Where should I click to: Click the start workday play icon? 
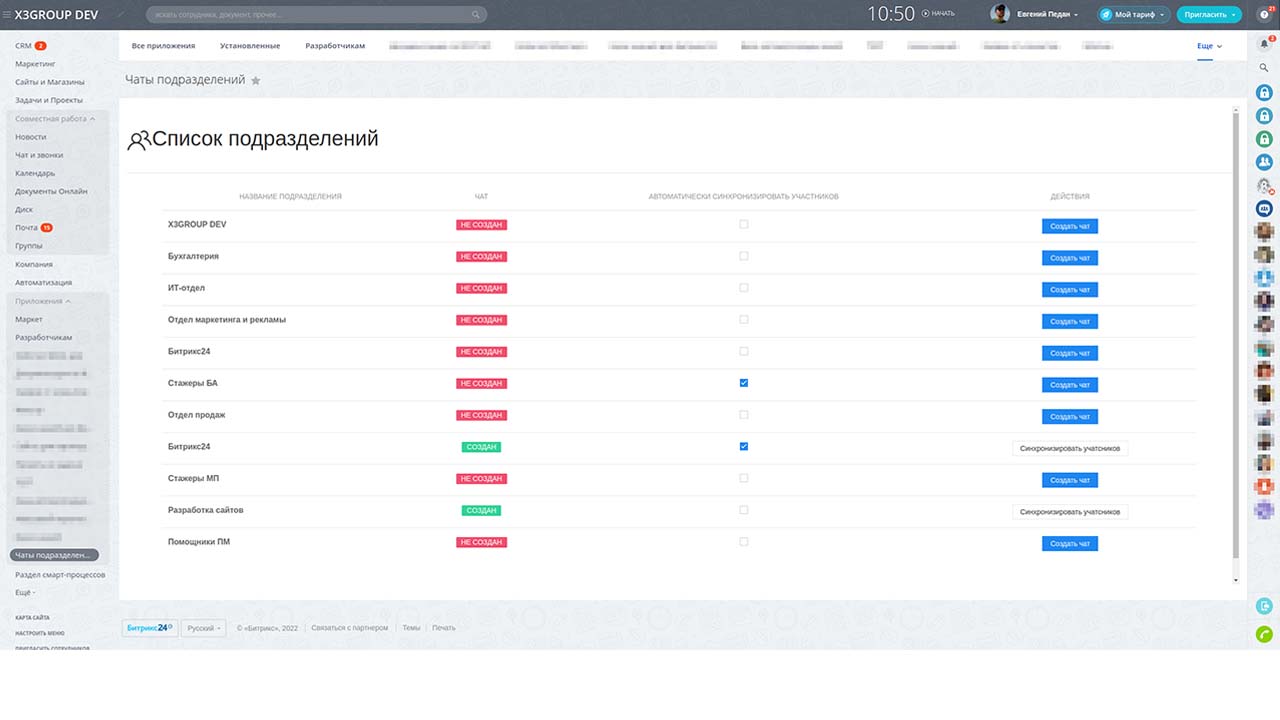click(925, 14)
